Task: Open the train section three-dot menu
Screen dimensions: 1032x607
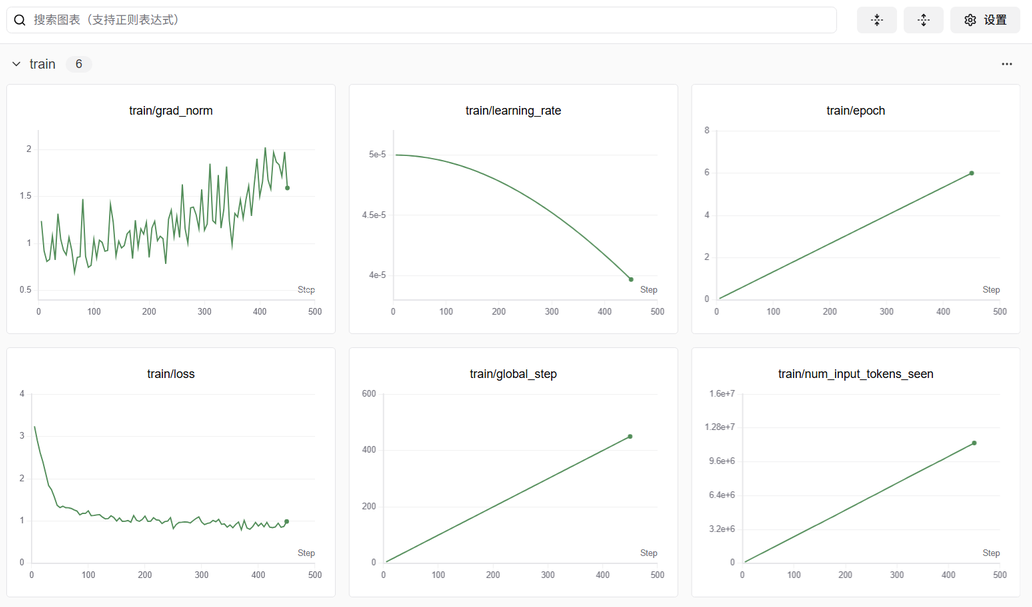Action: coord(1006,64)
